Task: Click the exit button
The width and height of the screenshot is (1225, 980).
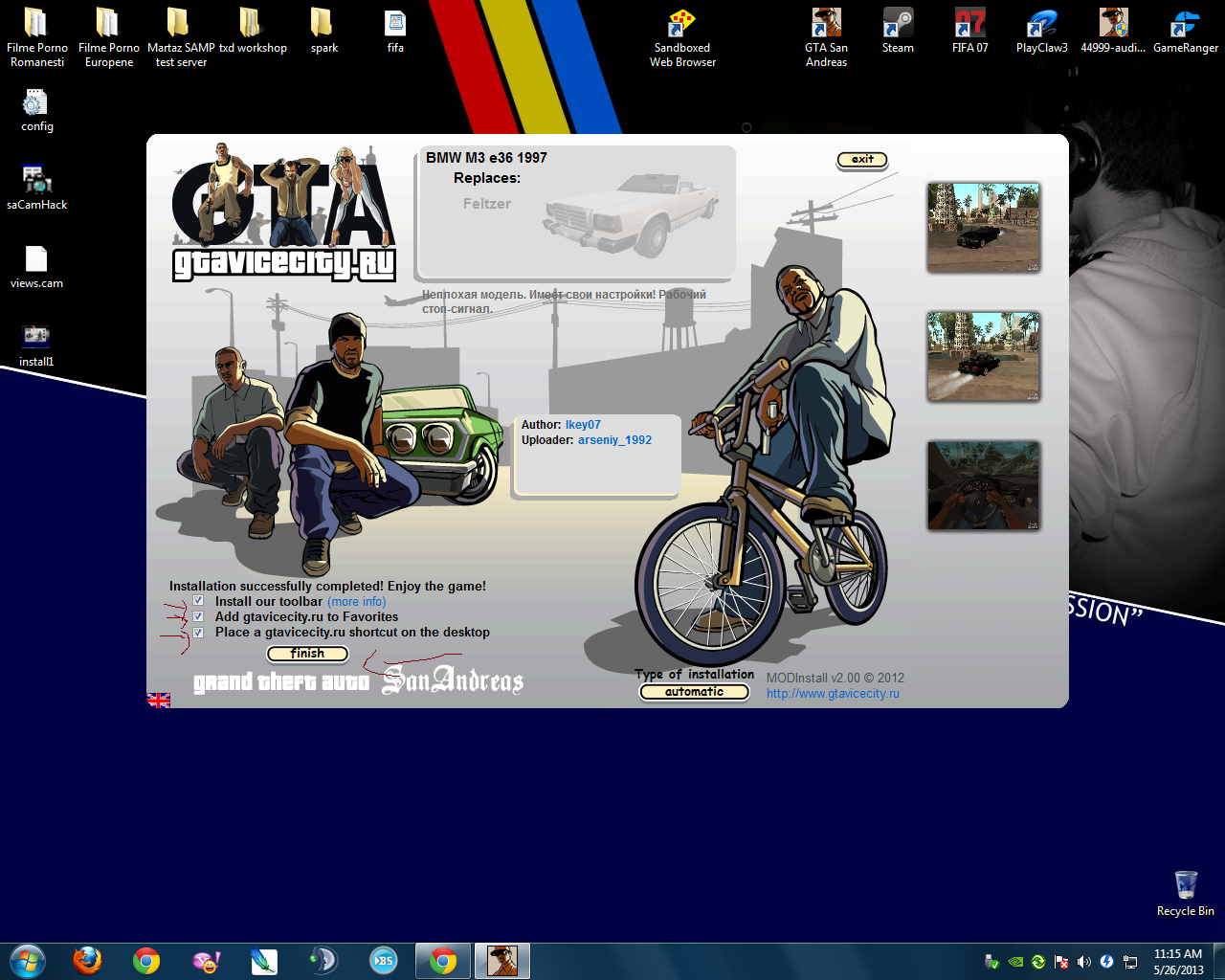Action: point(862,159)
